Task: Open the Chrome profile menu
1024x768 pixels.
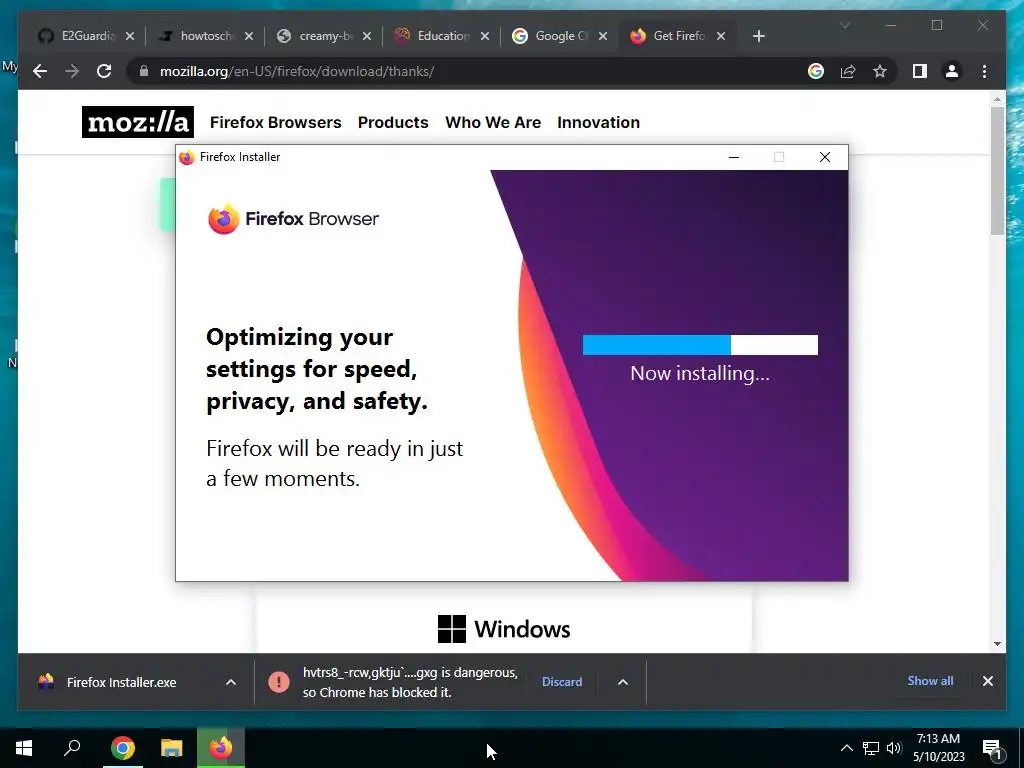Action: point(952,71)
